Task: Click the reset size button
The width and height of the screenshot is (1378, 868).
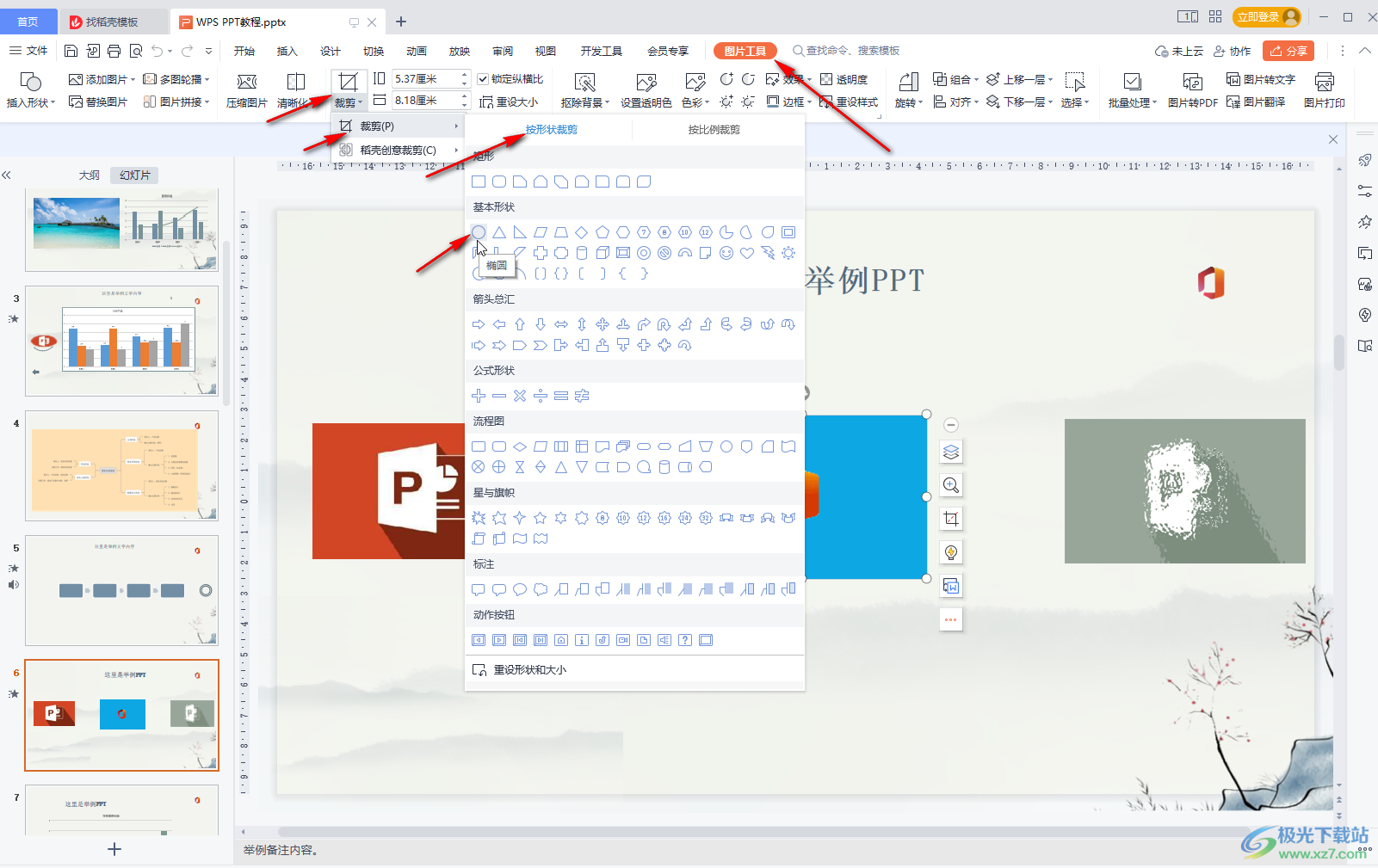Action: (509, 102)
